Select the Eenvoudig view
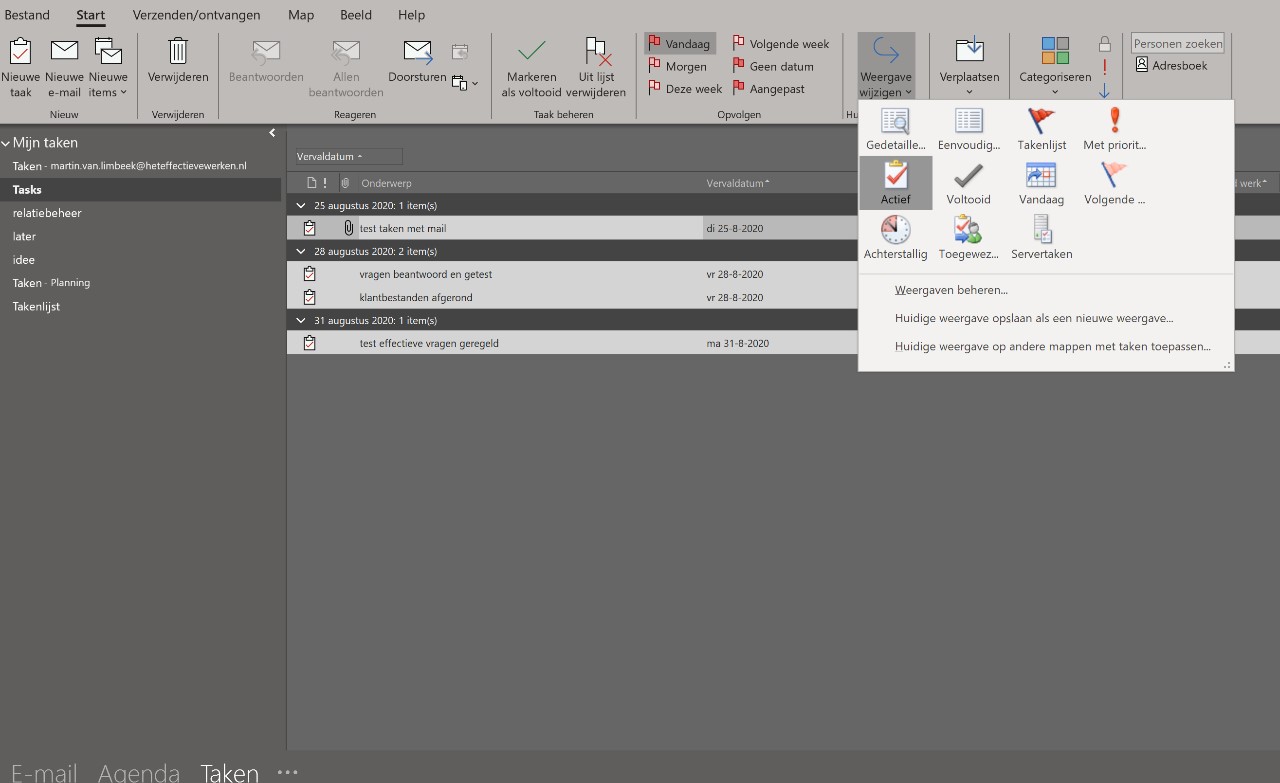Viewport: 1280px width, 783px height. (969, 129)
